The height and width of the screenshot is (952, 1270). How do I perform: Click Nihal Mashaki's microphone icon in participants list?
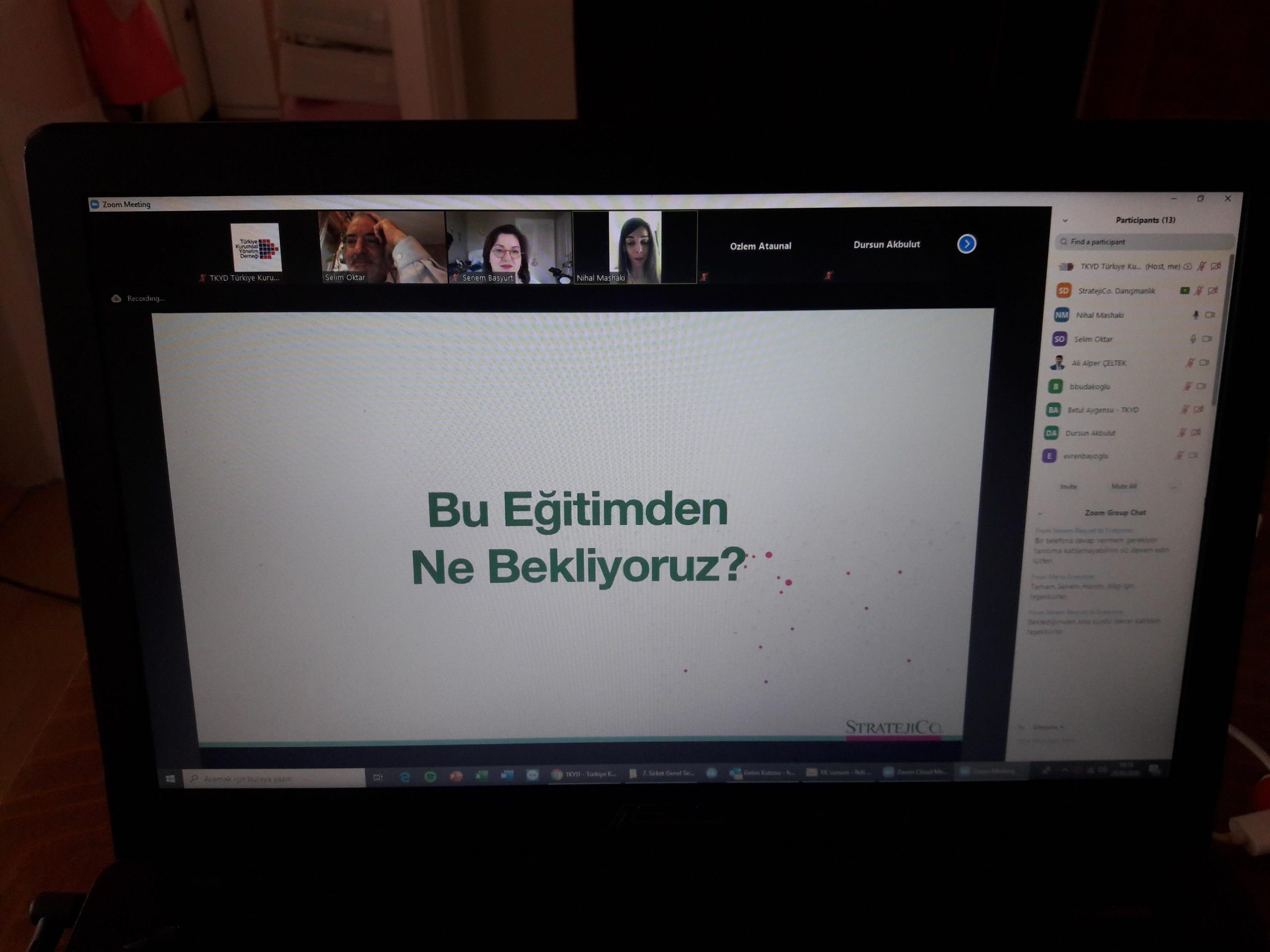(x=1196, y=315)
